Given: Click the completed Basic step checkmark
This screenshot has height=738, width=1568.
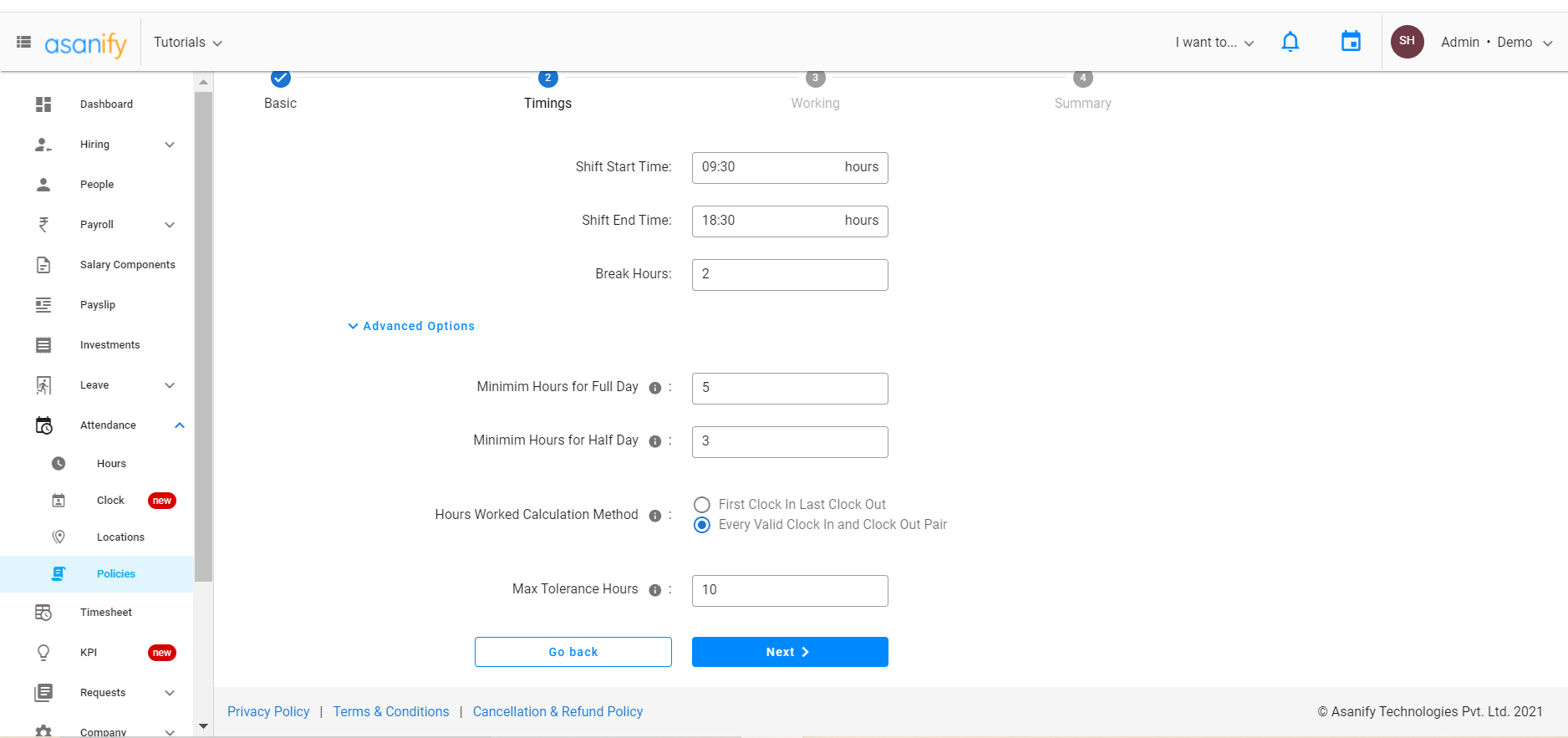Looking at the screenshot, I should tap(281, 79).
